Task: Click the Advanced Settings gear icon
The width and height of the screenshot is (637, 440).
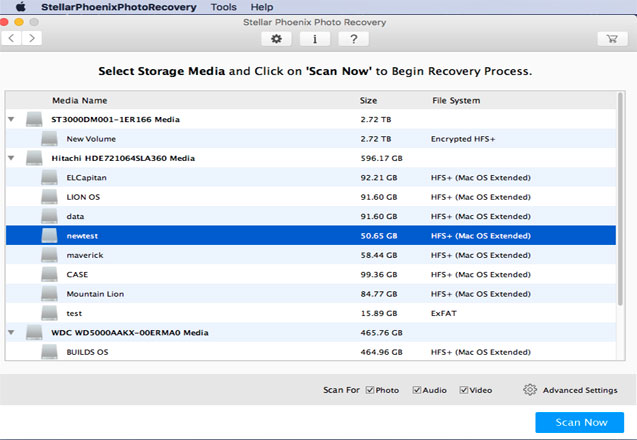Action: pos(530,390)
